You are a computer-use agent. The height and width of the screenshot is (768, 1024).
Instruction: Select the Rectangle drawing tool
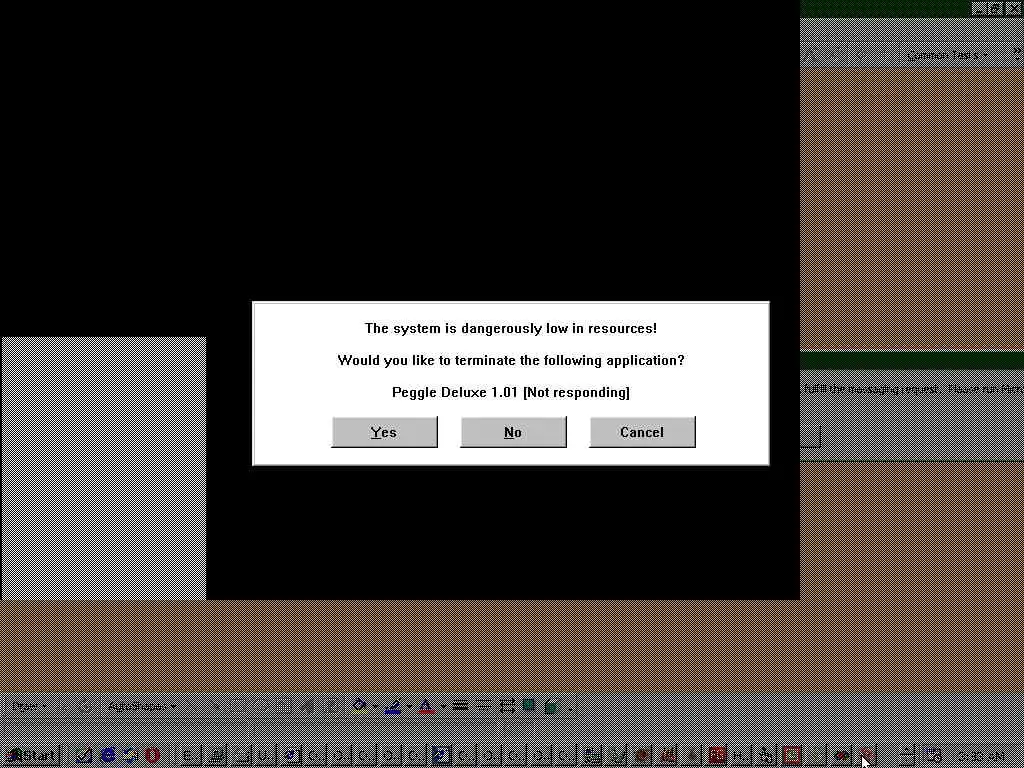237,707
